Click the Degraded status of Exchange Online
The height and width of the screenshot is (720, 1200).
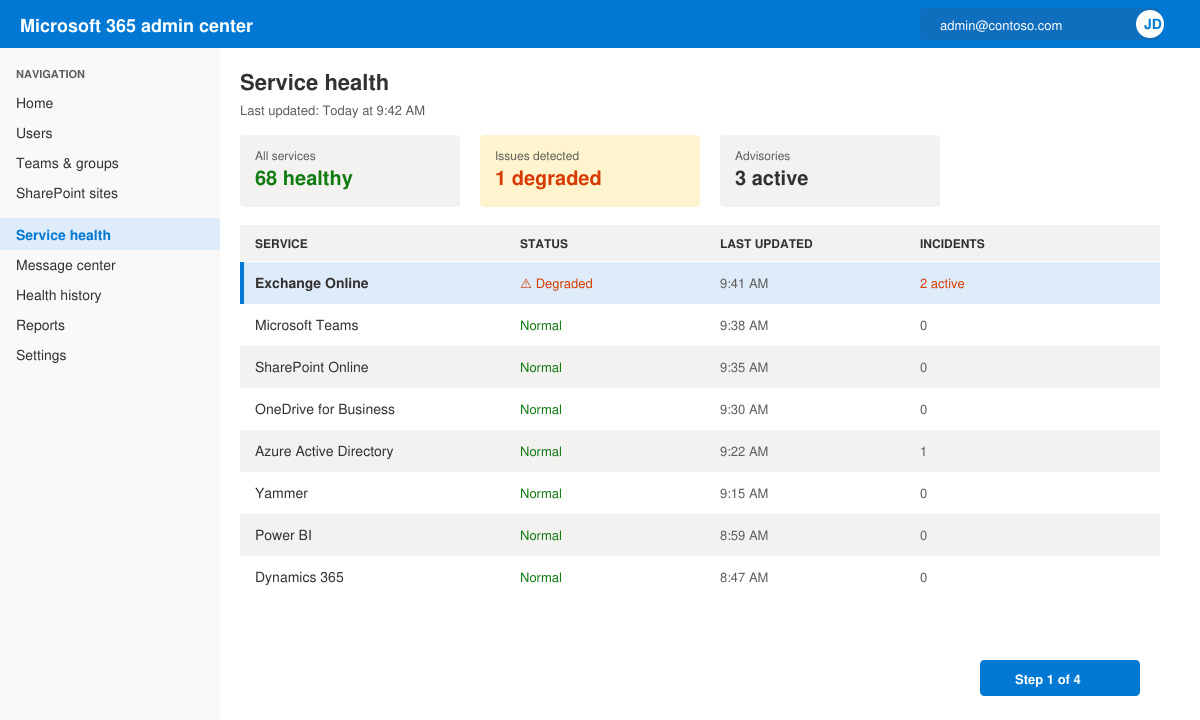pos(556,284)
